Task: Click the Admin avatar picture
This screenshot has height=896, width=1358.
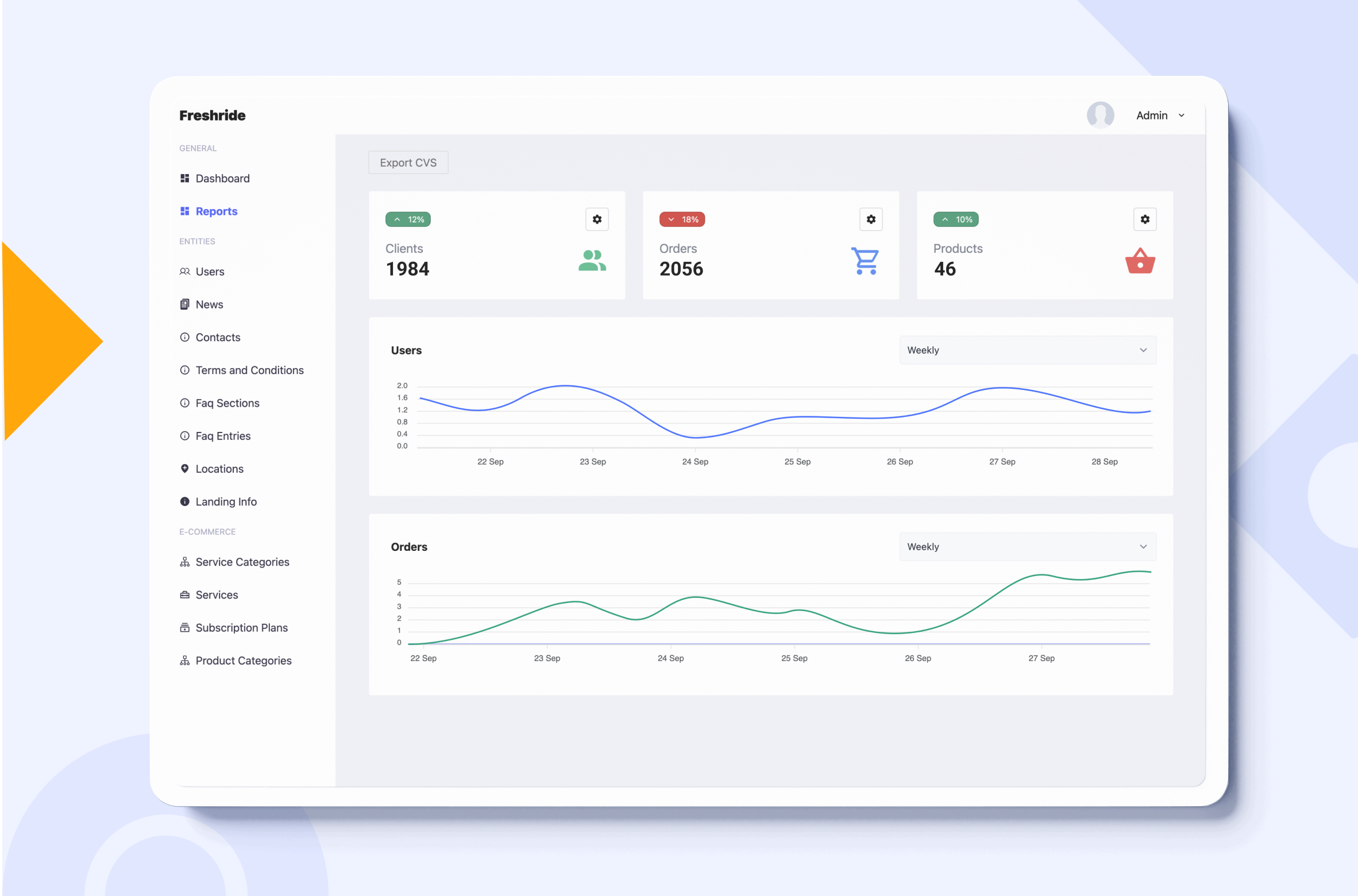Action: (x=1100, y=115)
